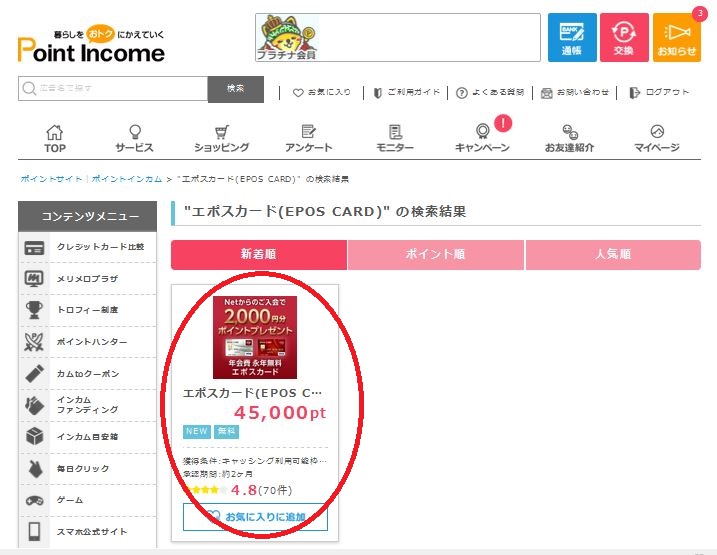Add card to favorites with お気に入りに追加
The height and width of the screenshot is (555, 717).
pyautogui.click(x=255, y=517)
